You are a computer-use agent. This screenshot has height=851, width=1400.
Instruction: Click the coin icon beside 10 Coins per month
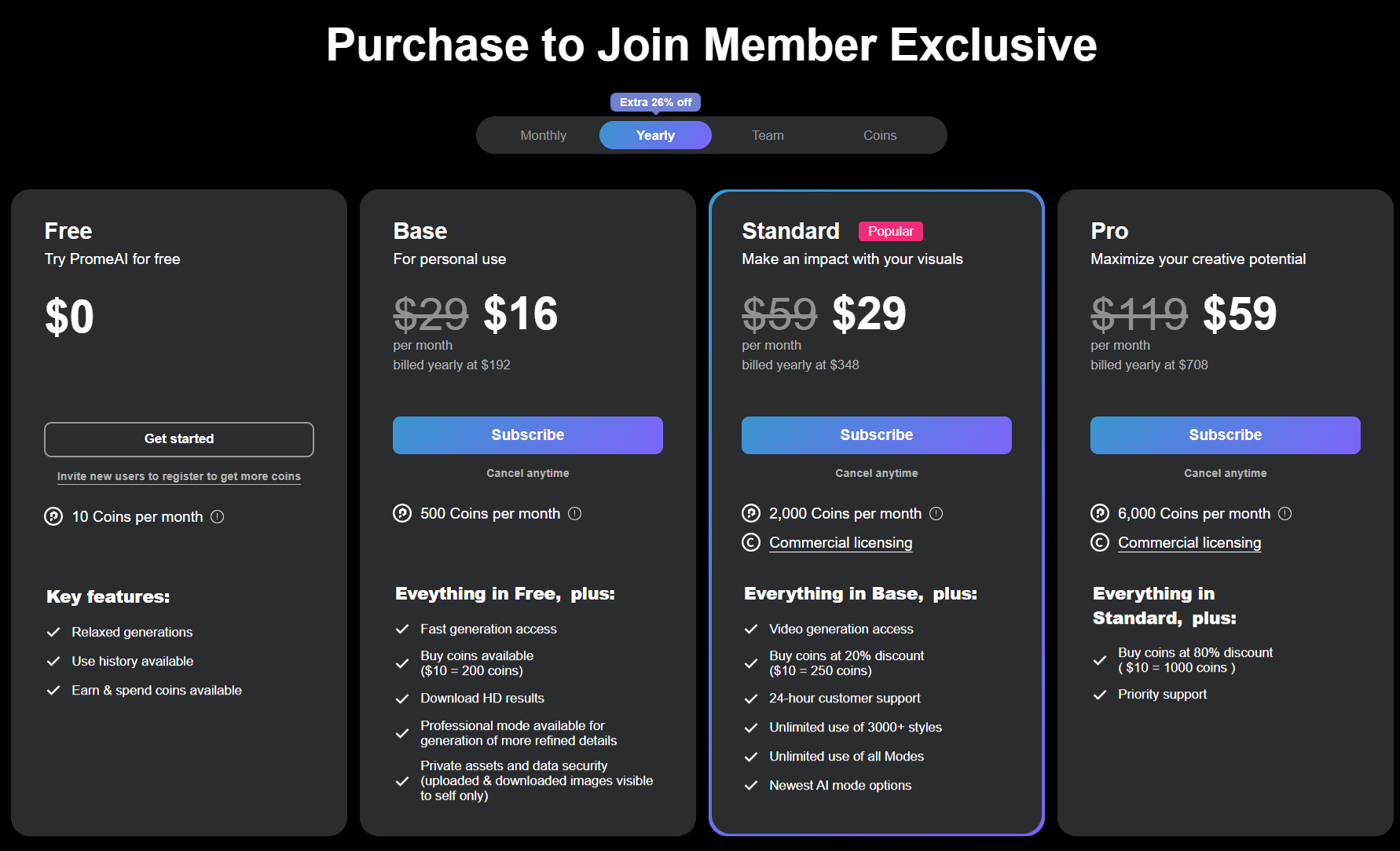pos(52,516)
